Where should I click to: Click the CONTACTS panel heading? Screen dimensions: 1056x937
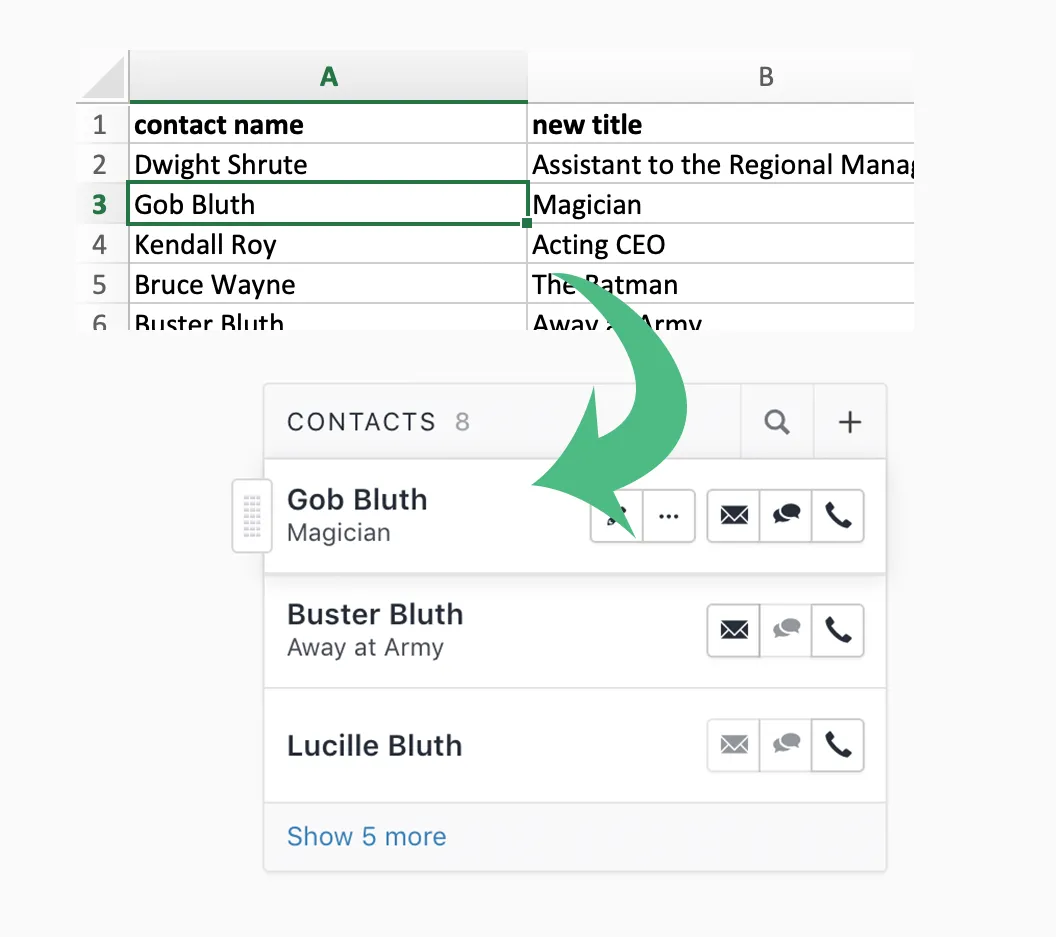coord(362,422)
